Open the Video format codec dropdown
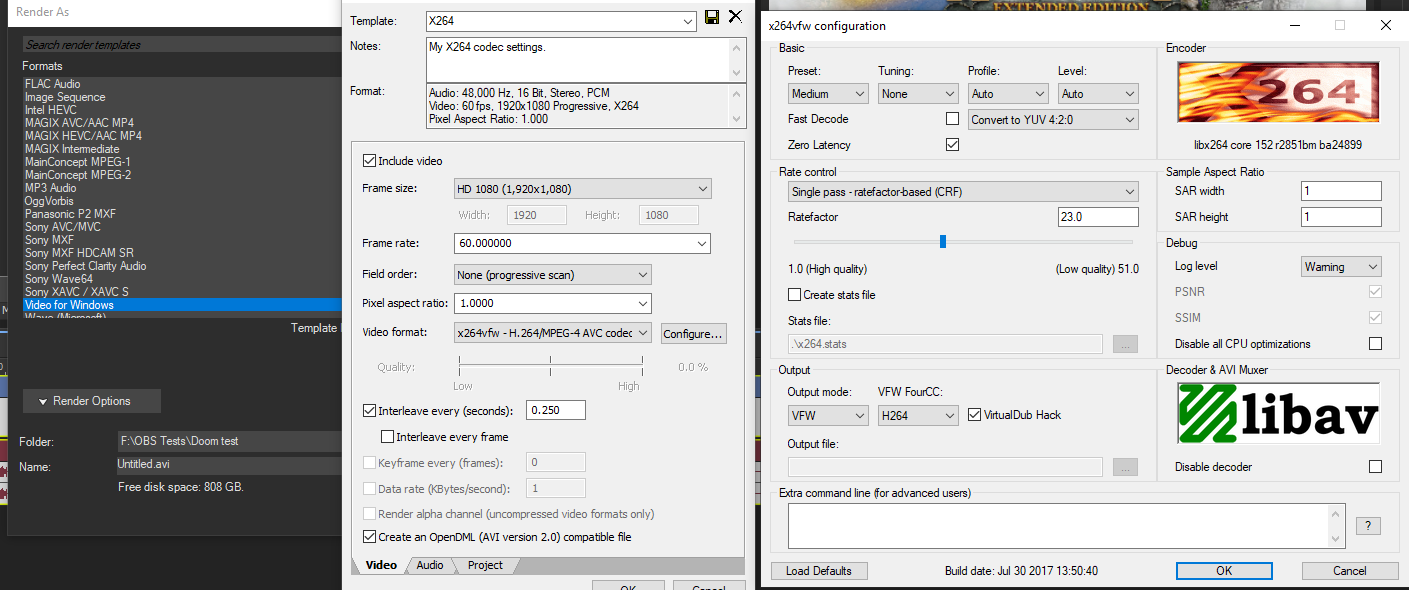The height and width of the screenshot is (590, 1409). tap(552, 333)
